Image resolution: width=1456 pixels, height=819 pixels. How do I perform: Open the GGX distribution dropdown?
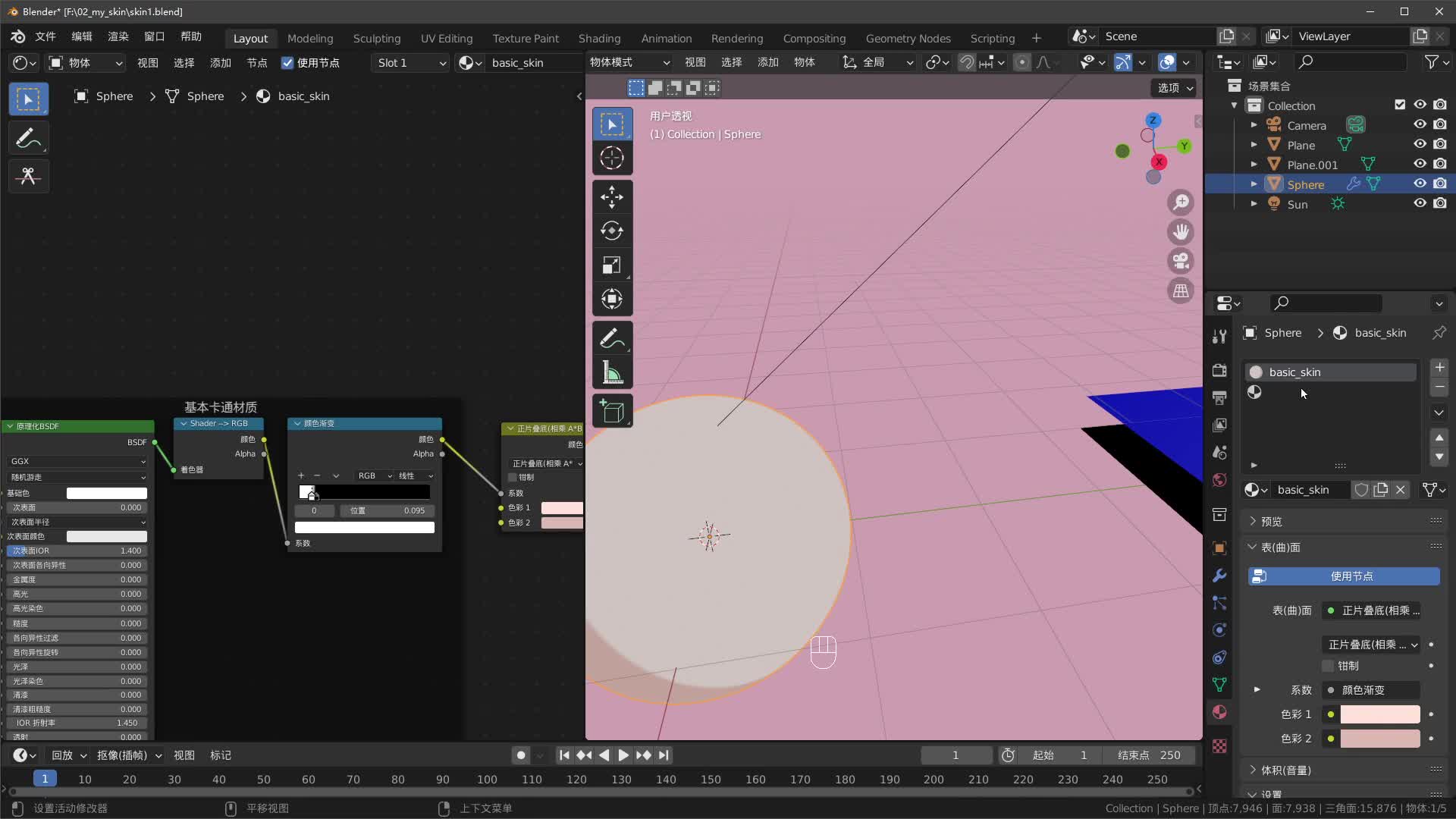coord(77,461)
